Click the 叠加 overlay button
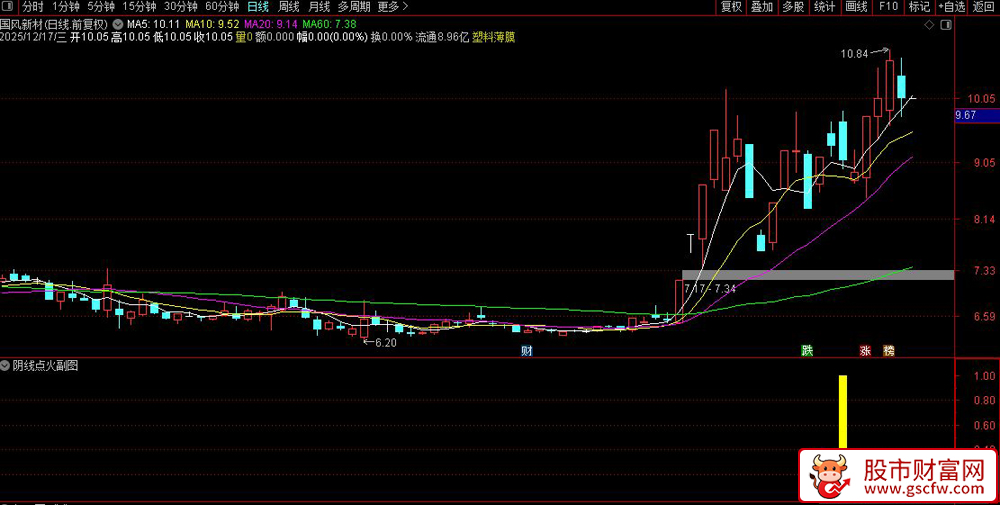The width and height of the screenshot is (1000, 505). pos(761,7)
